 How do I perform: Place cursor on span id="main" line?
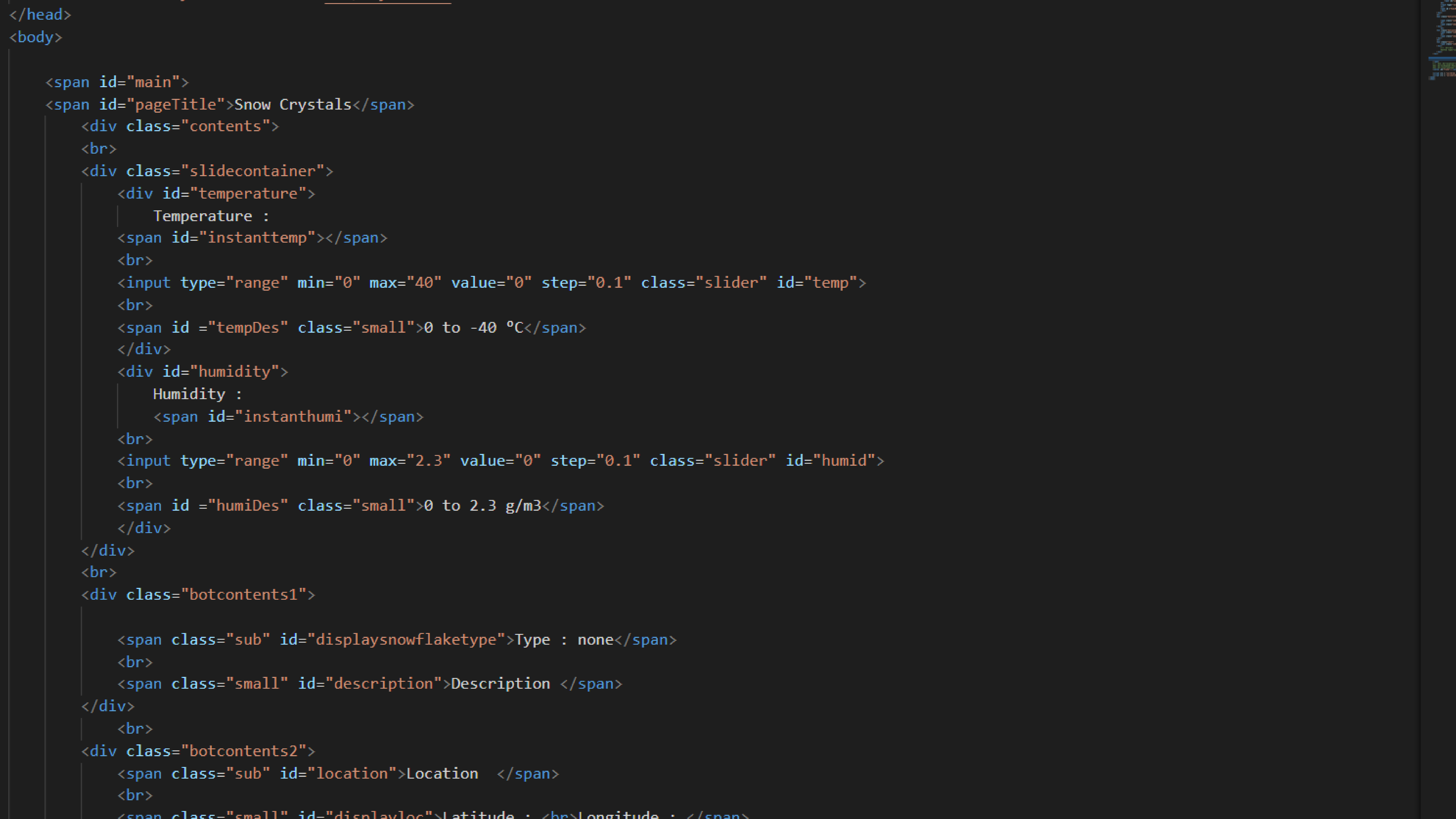117,82
